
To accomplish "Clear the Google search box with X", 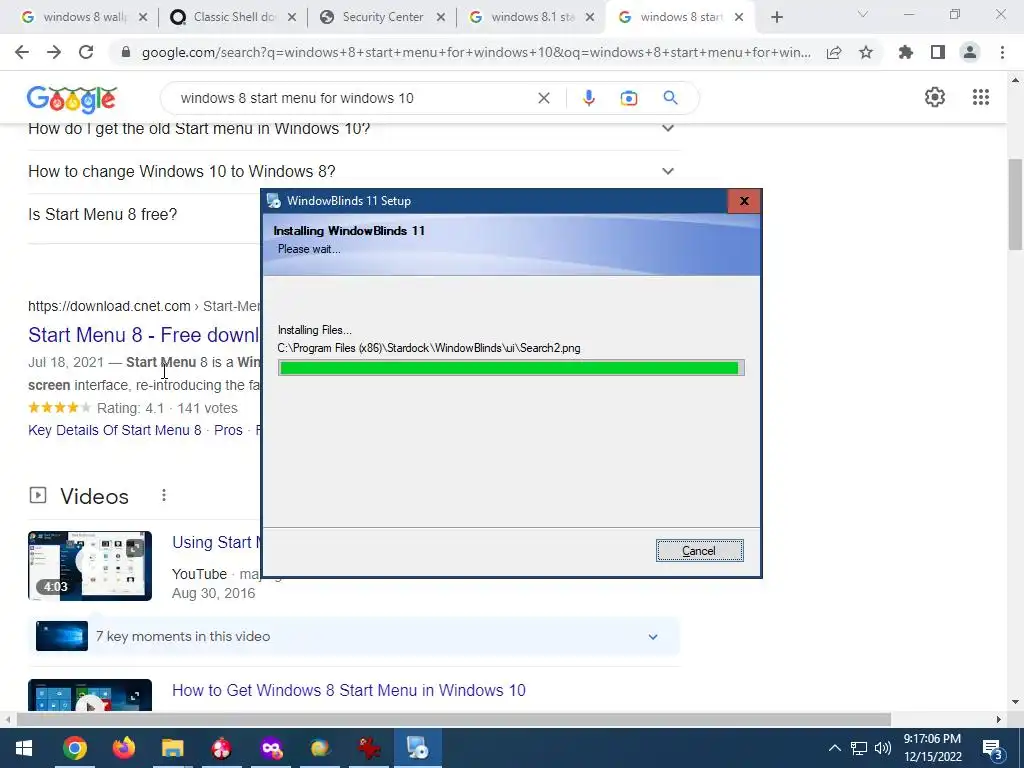I will coord(543,98).
